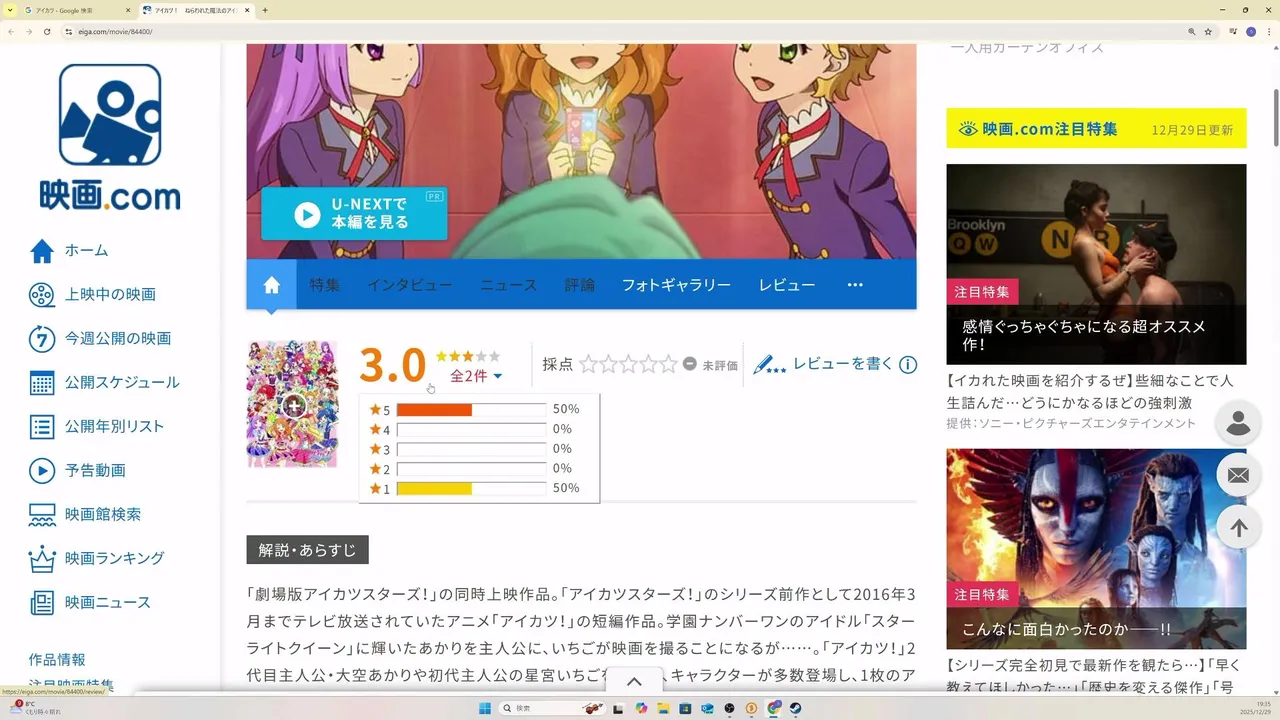Click the zoom magnifier icon in the address bar

point(1192,32)
